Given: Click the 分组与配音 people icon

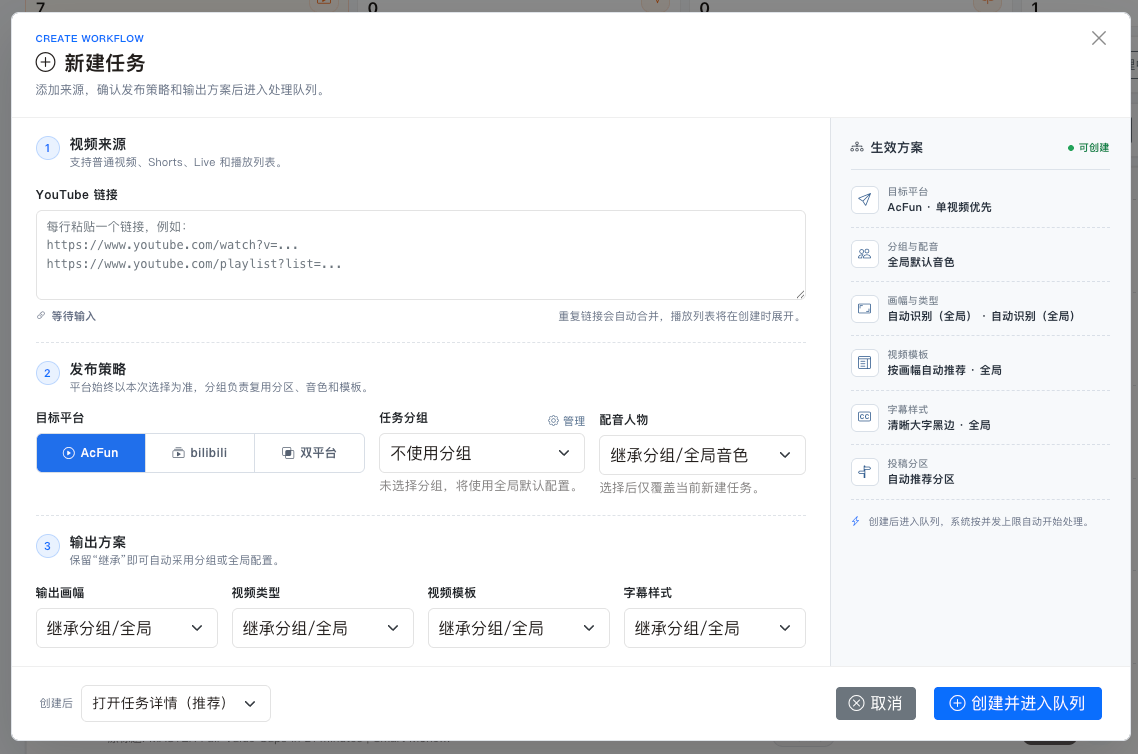Looking at the screenshot, I should point(864,254).
